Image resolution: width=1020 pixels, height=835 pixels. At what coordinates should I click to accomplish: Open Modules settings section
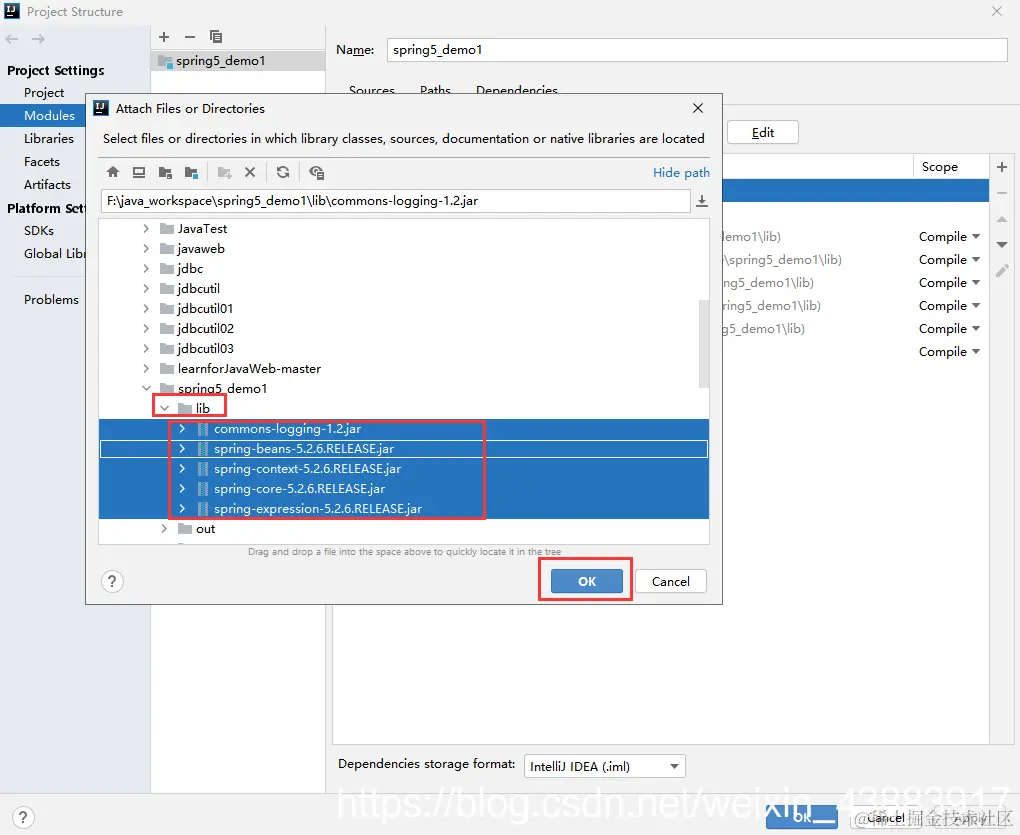(x=49, y=115)
